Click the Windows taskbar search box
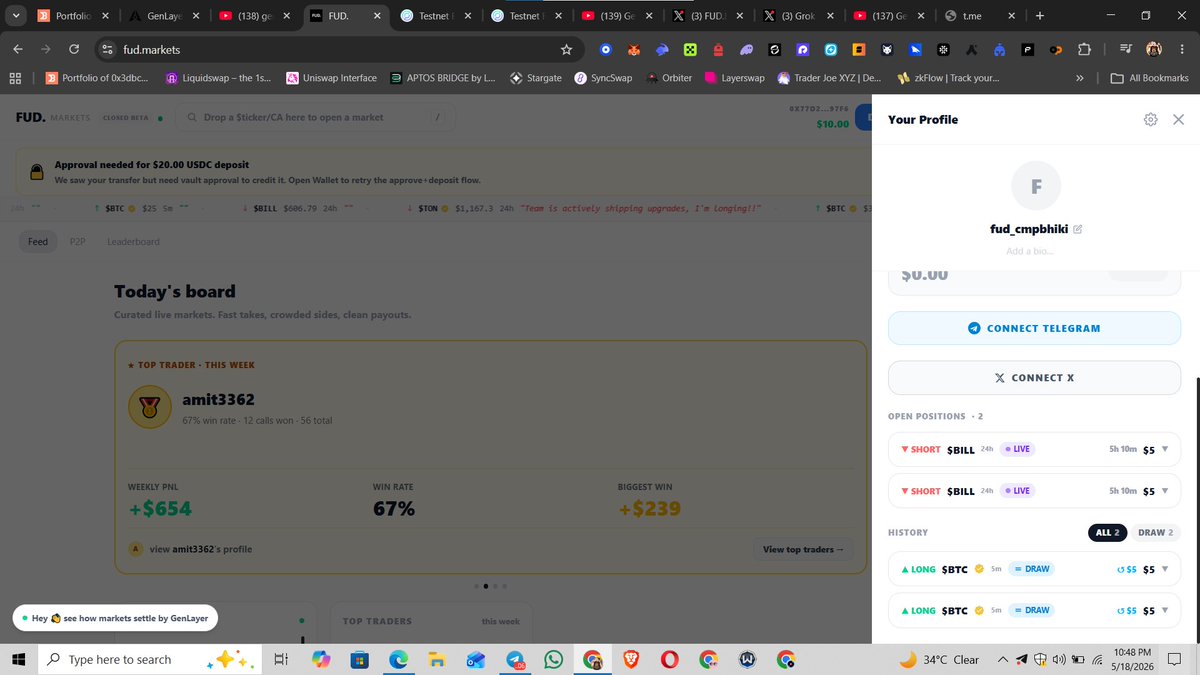 [x=150, y=659]
